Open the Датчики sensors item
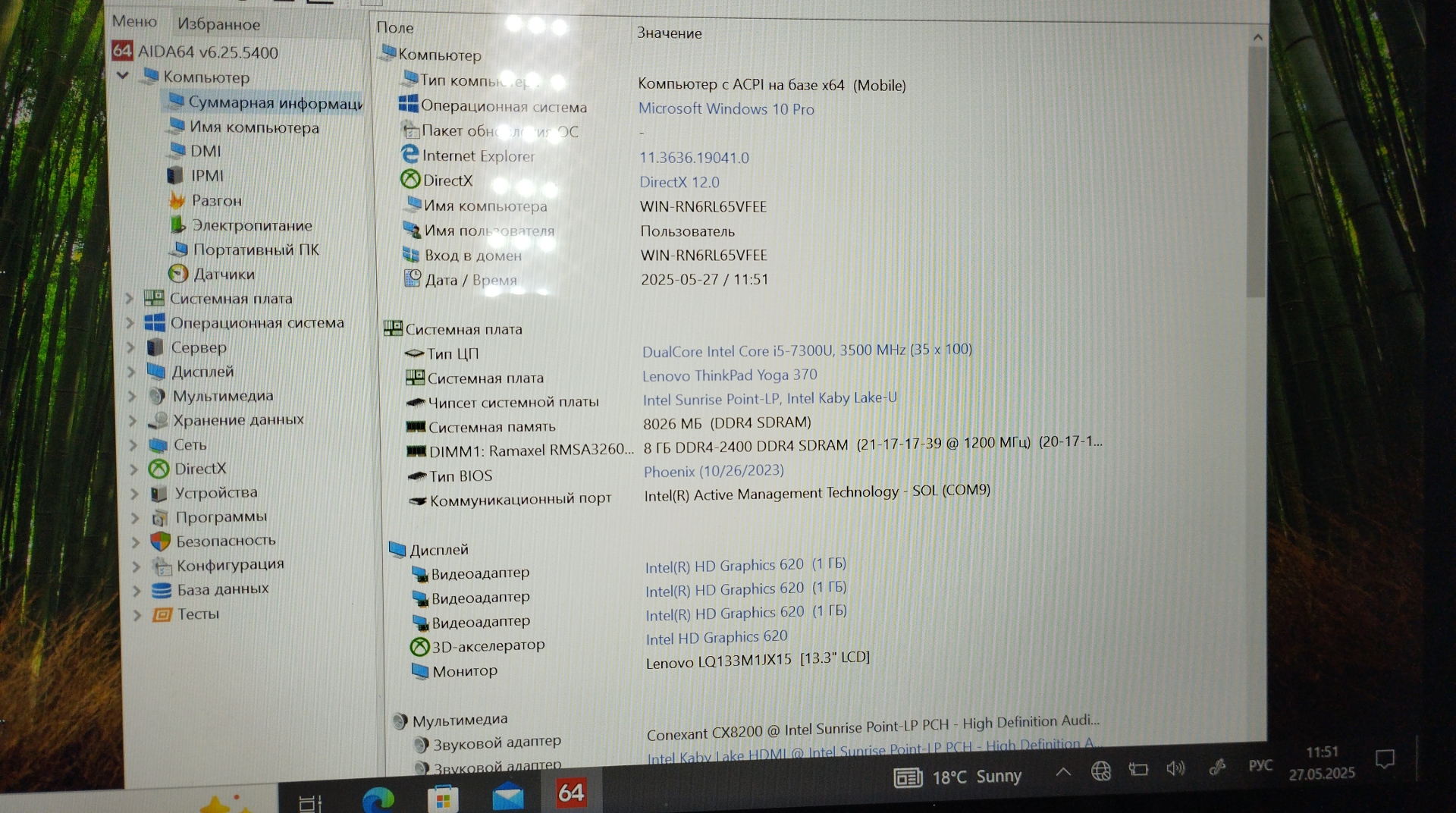Viewport: 1456px width, 813px height. click(223, 274)
